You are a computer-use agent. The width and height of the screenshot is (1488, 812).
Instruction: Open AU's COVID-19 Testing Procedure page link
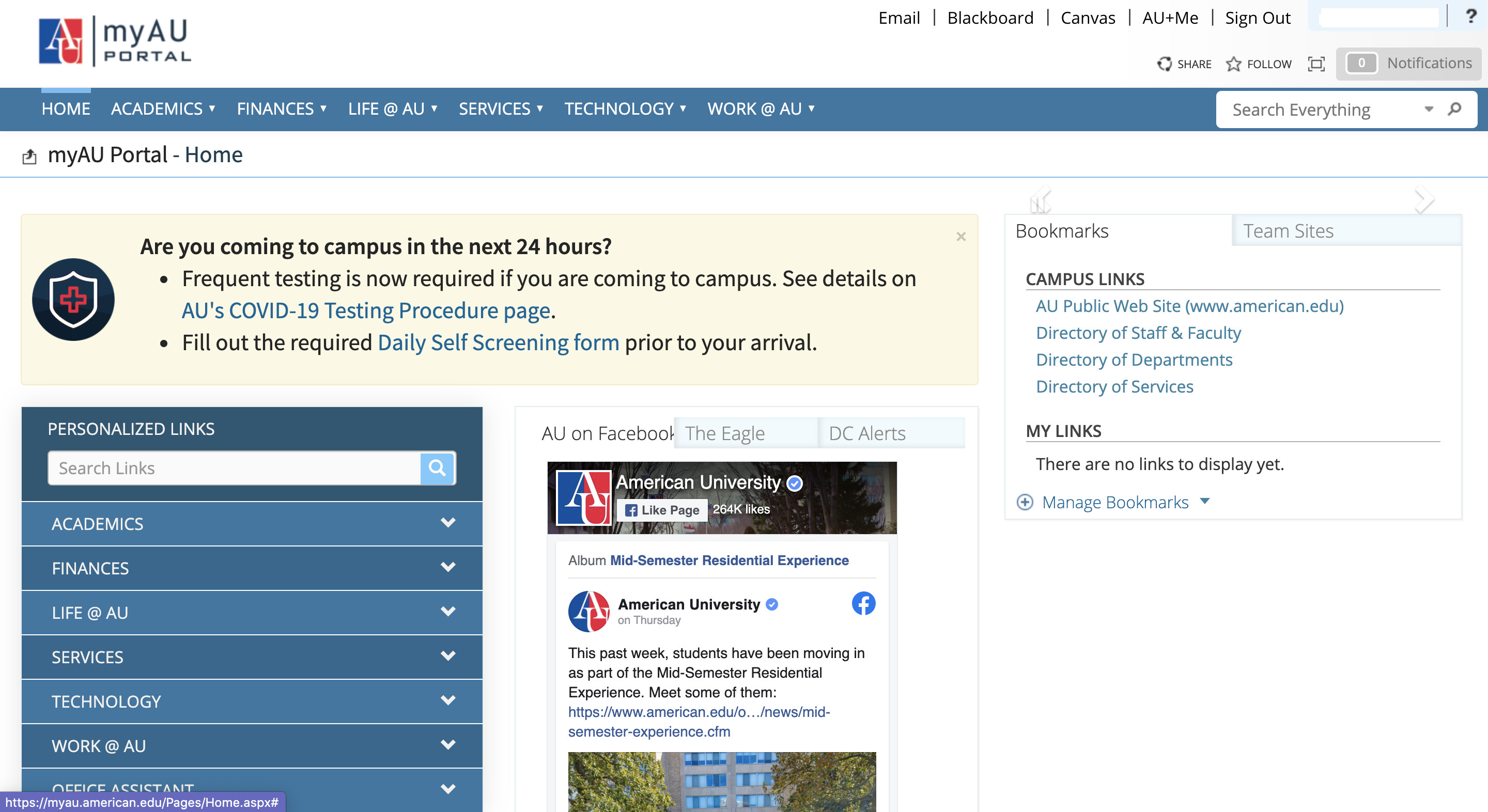tap(366, 311)
